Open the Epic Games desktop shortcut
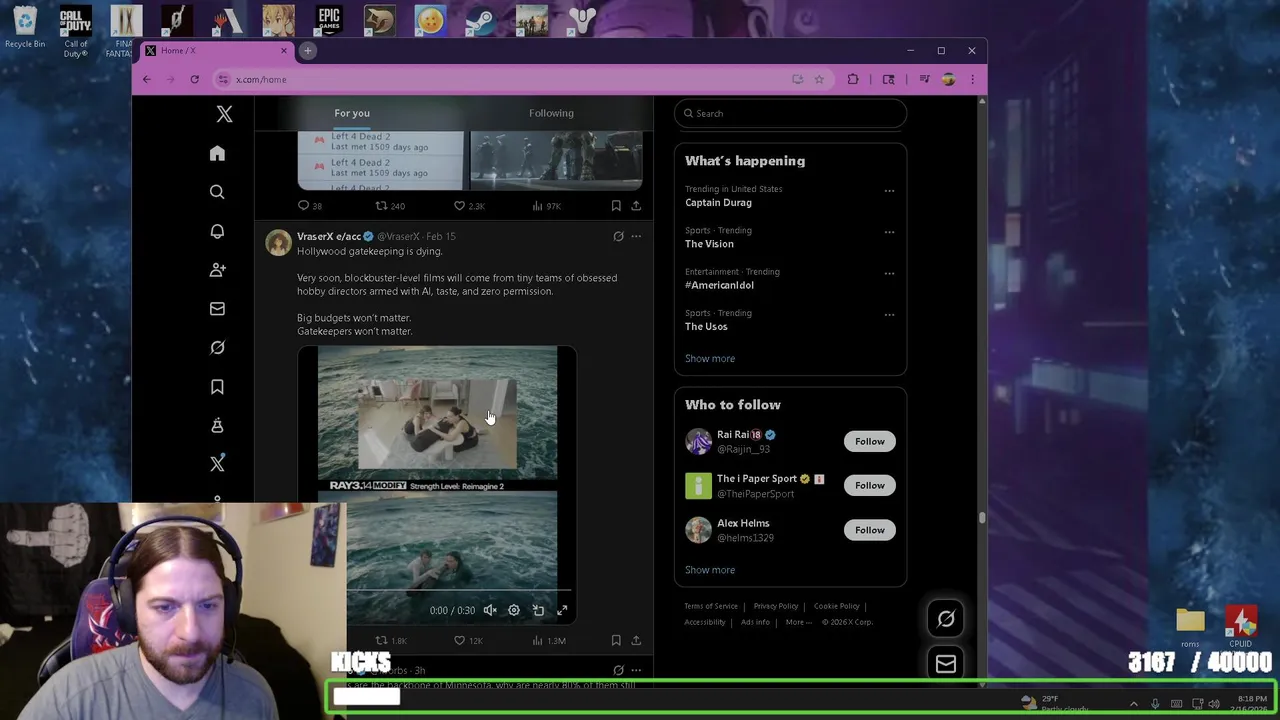Image resolution: width=1280 pixels, height=720 pixels. point(329,21)
